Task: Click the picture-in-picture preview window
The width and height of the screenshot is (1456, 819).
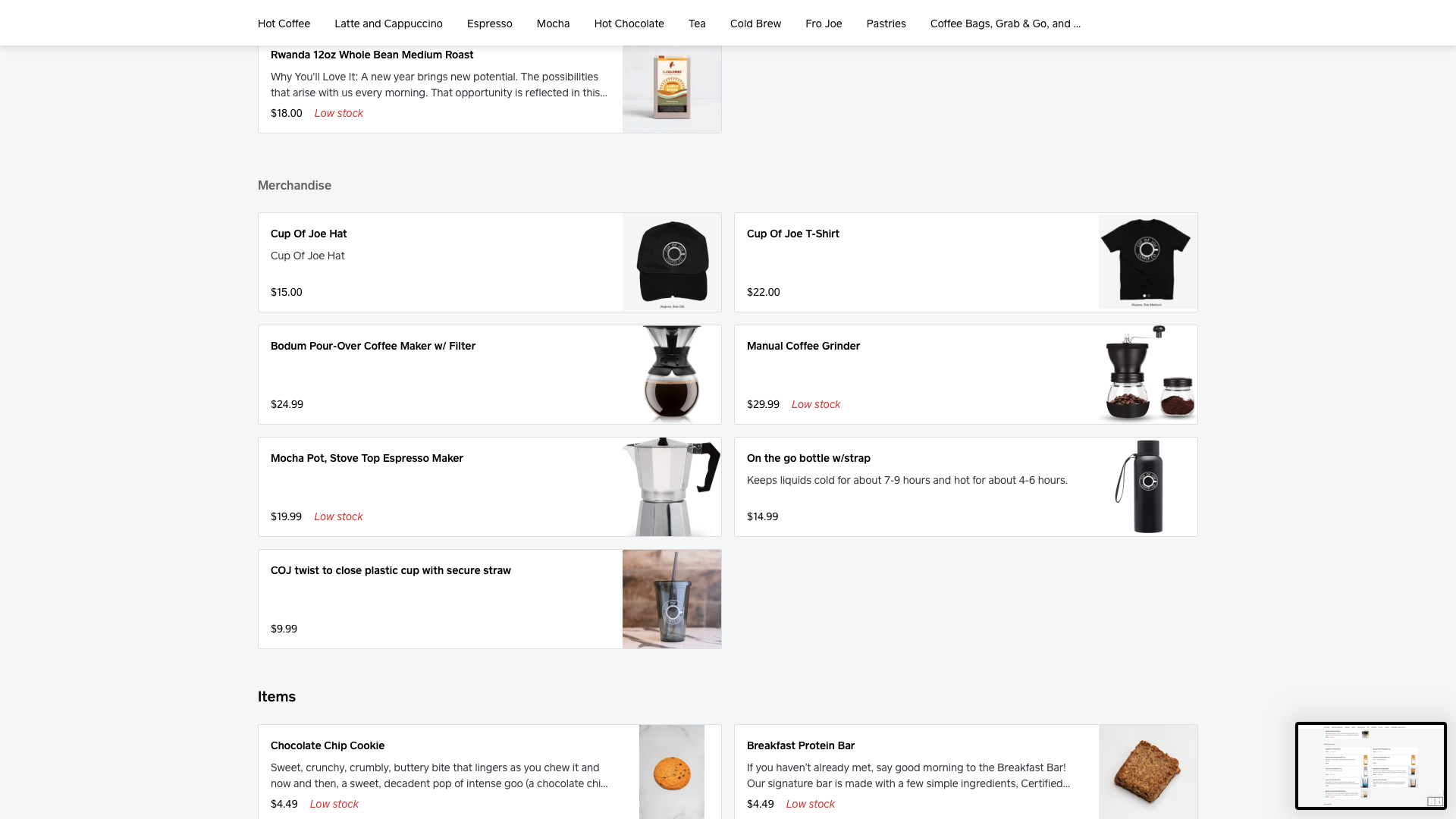Action: pos(1370,766)
